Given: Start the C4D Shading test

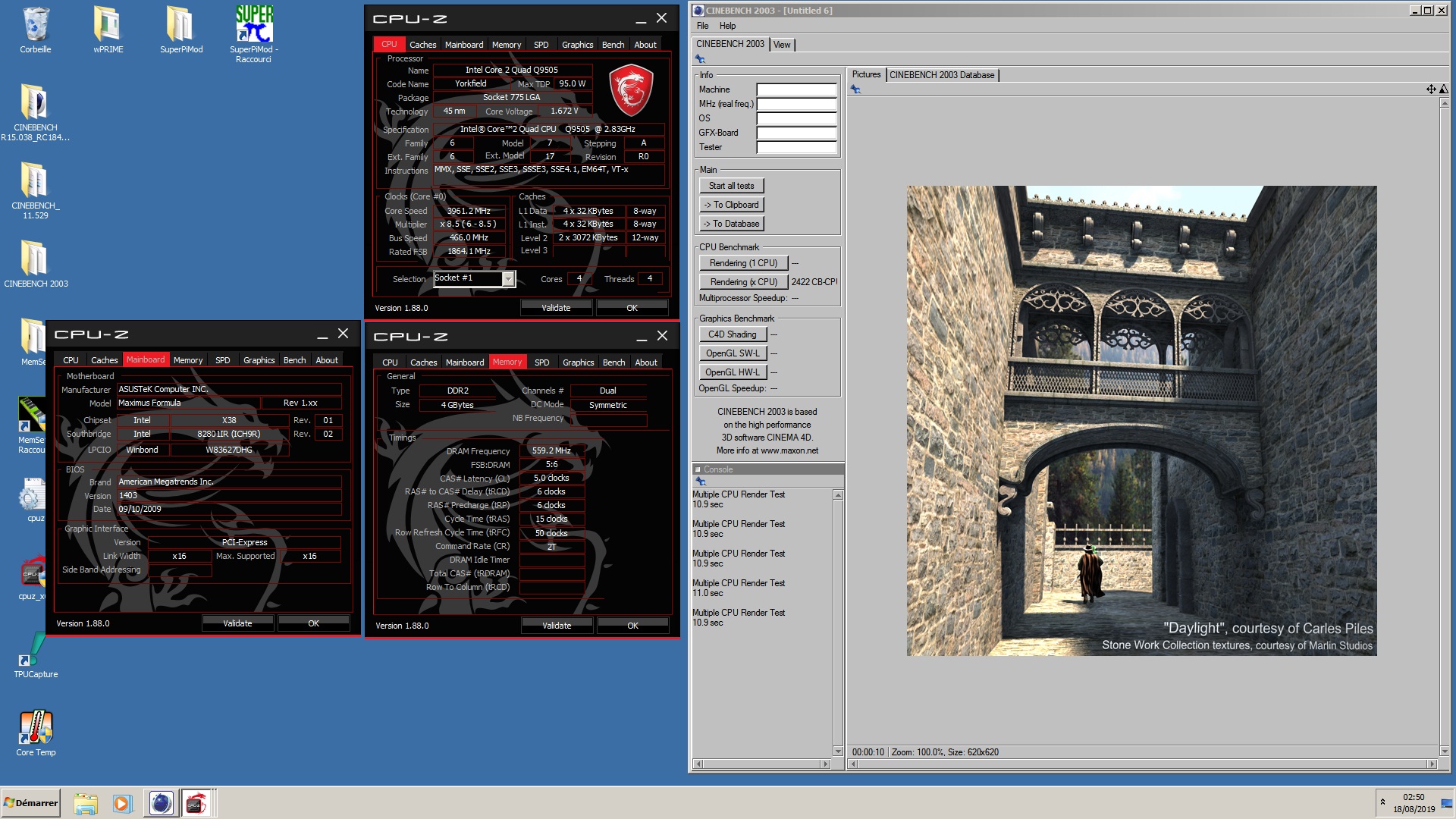Looking at the screenshot, I should pyautogui.click(x=733, y=334).
